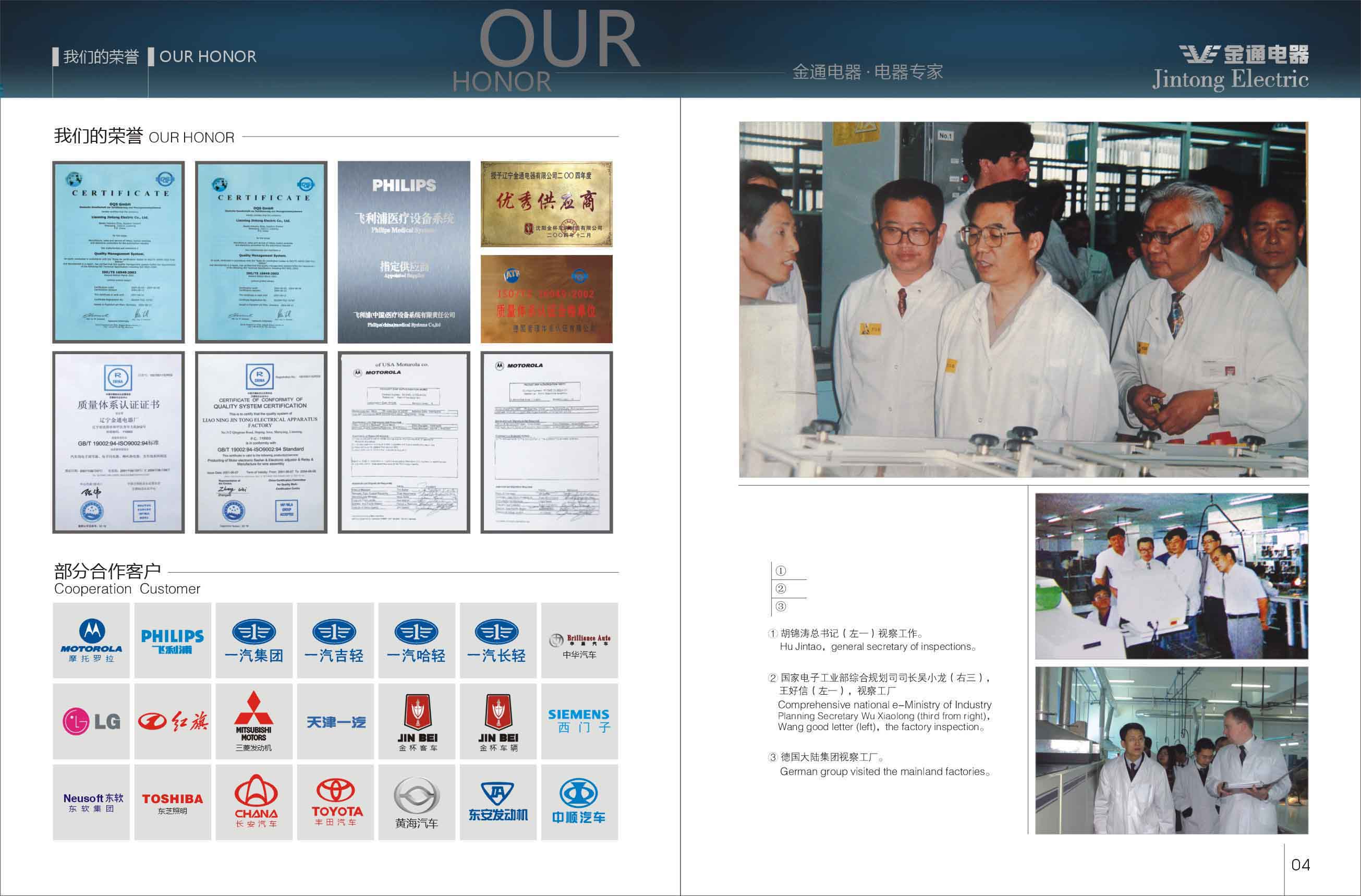Click the 金通电器·电器专家 slogan text

868,72
